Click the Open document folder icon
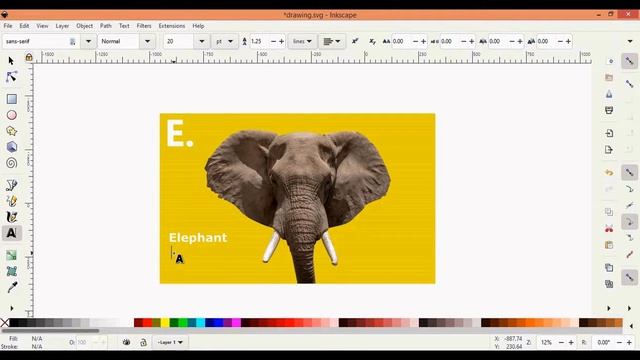Image resolution: width=640 pixels, height=360 pixels. (609, 78)
